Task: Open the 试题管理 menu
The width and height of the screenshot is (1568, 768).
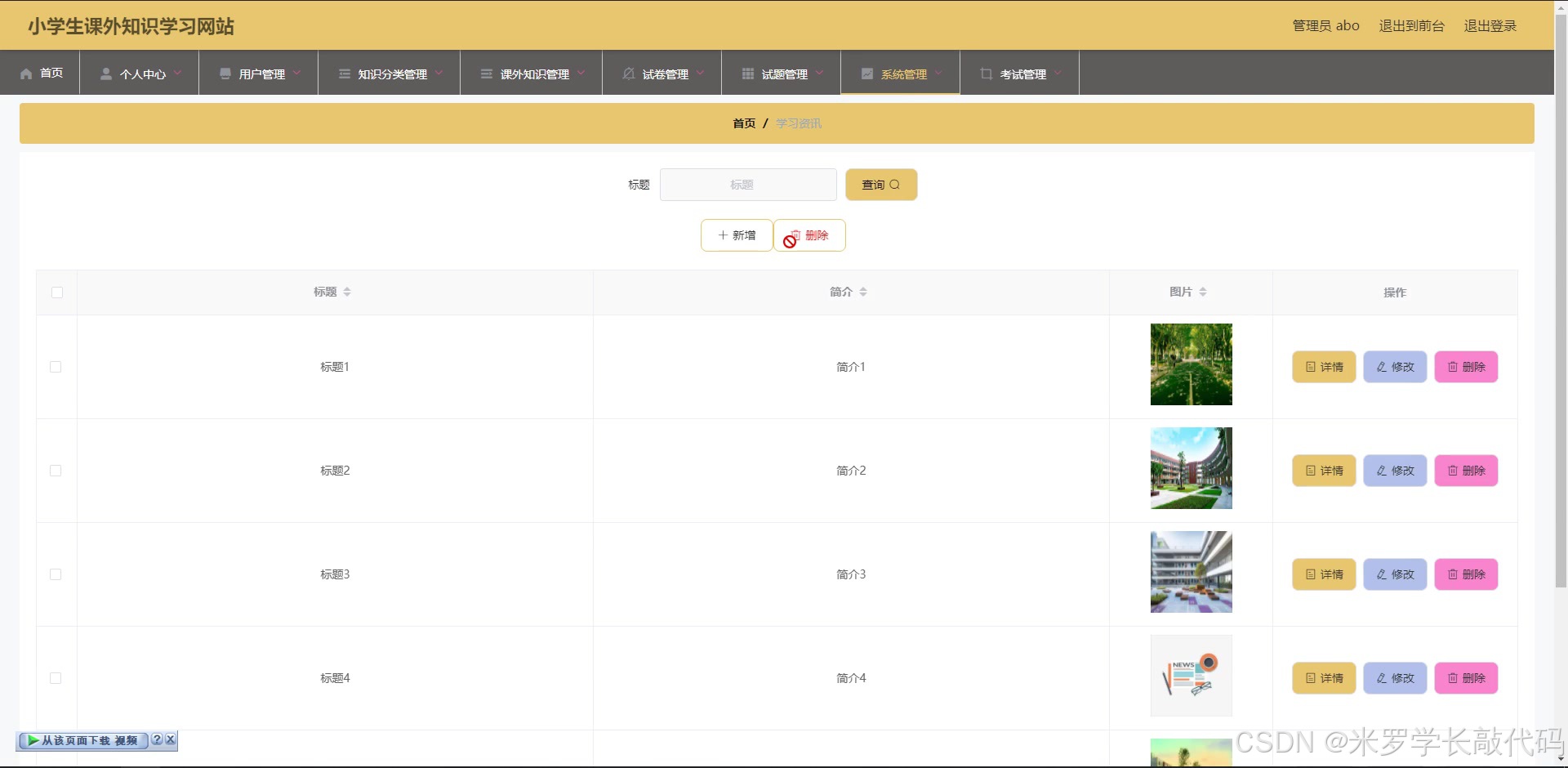Action: point(782,73)
